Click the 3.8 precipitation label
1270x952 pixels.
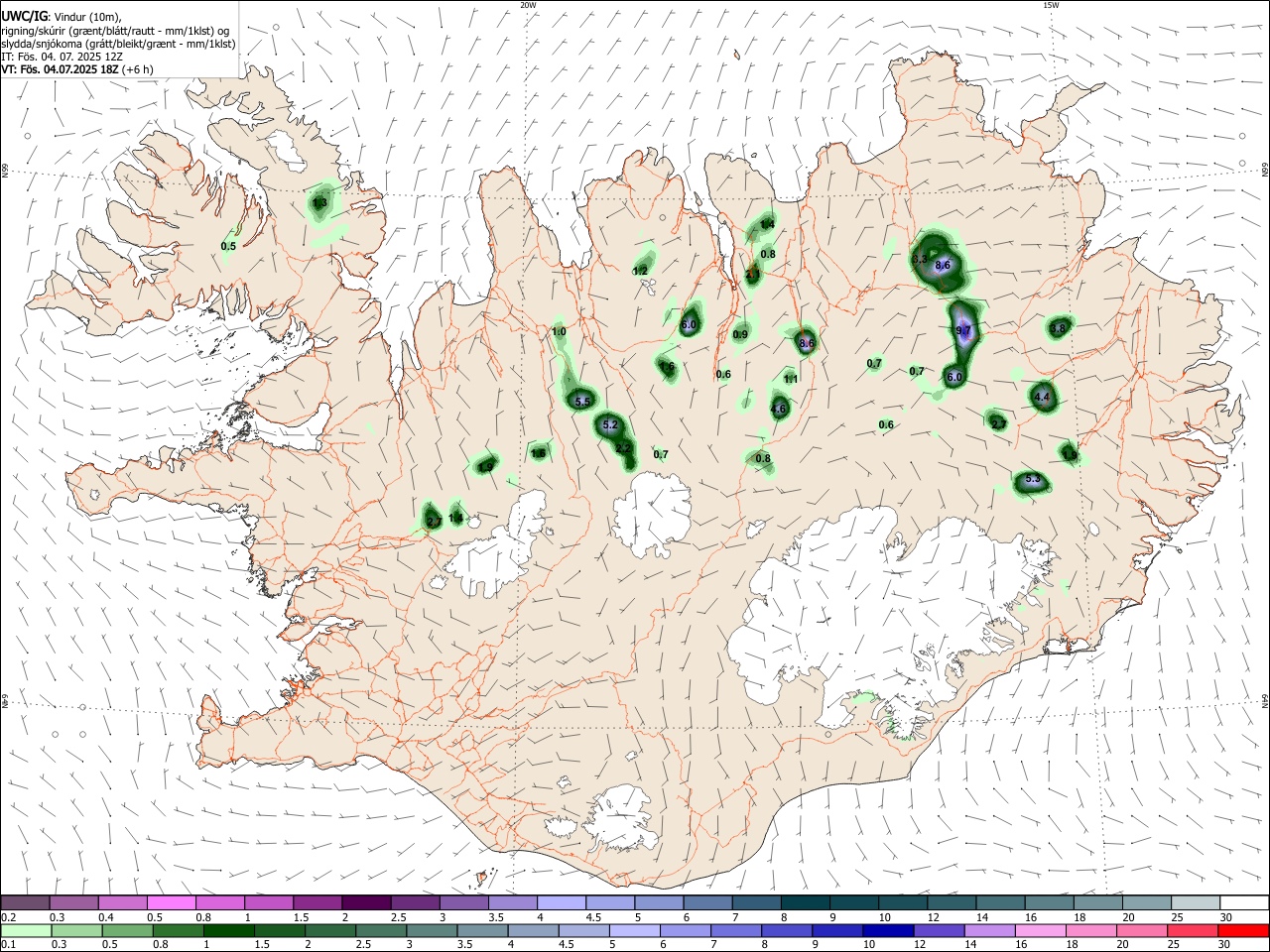(1058, 328)
